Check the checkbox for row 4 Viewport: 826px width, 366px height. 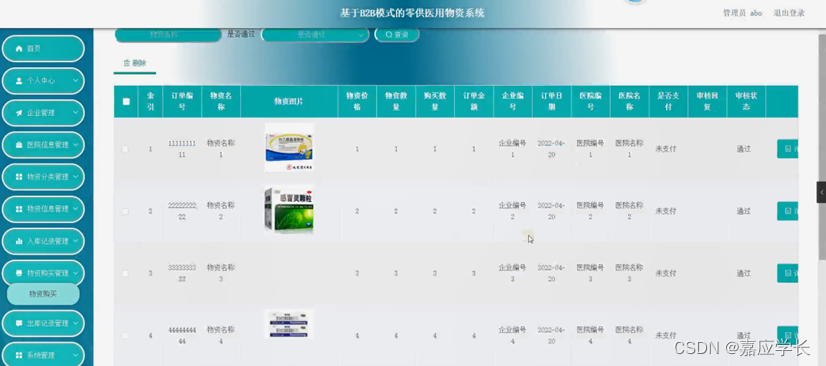click(x=125, y=335)
